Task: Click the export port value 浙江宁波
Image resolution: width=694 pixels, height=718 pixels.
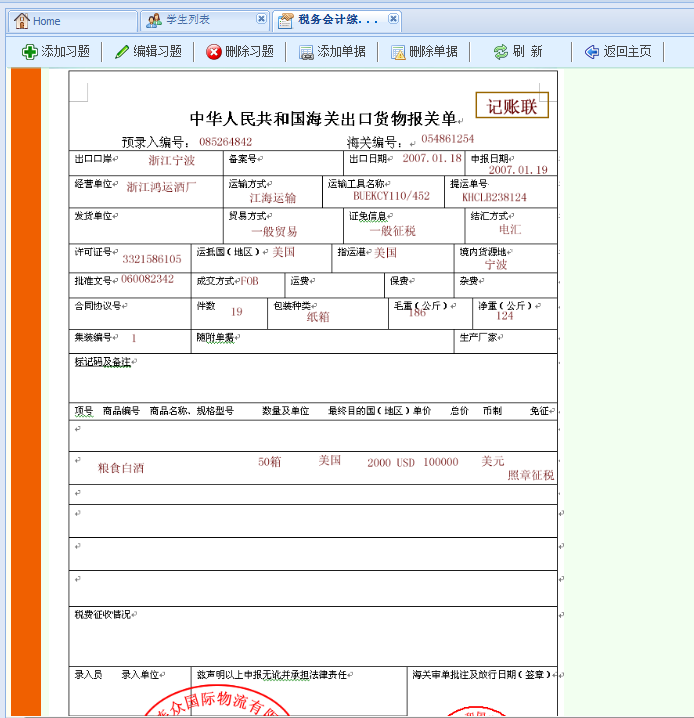Action: [172, 160]
